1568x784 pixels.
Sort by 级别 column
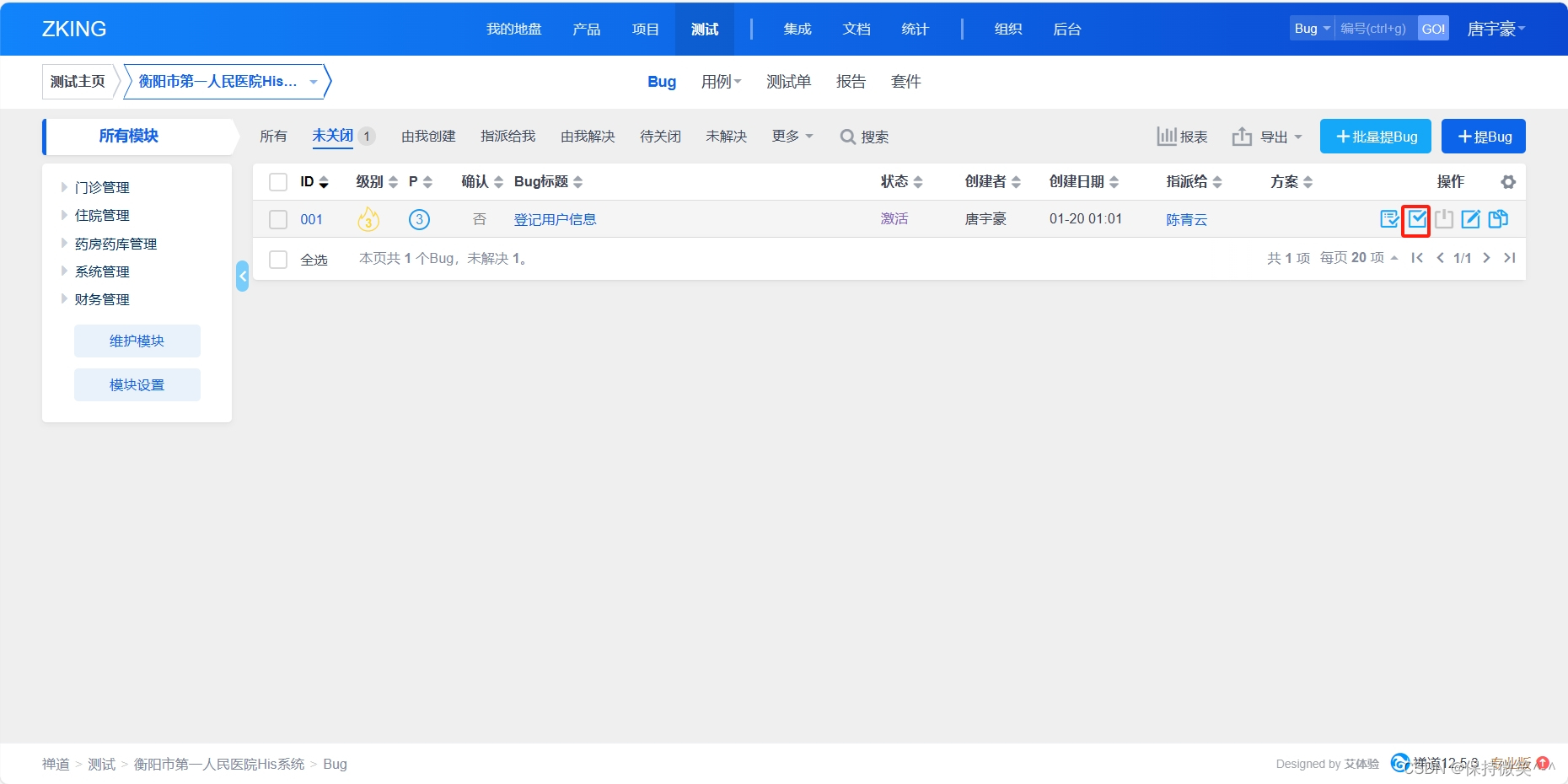tap(376, 181)
